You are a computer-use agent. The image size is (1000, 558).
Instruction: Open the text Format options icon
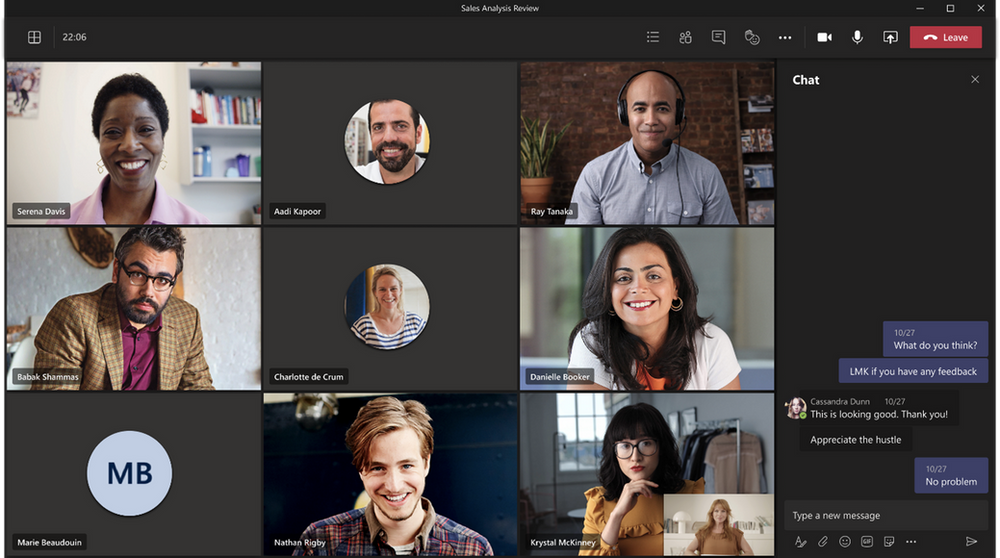click(800, 541)
